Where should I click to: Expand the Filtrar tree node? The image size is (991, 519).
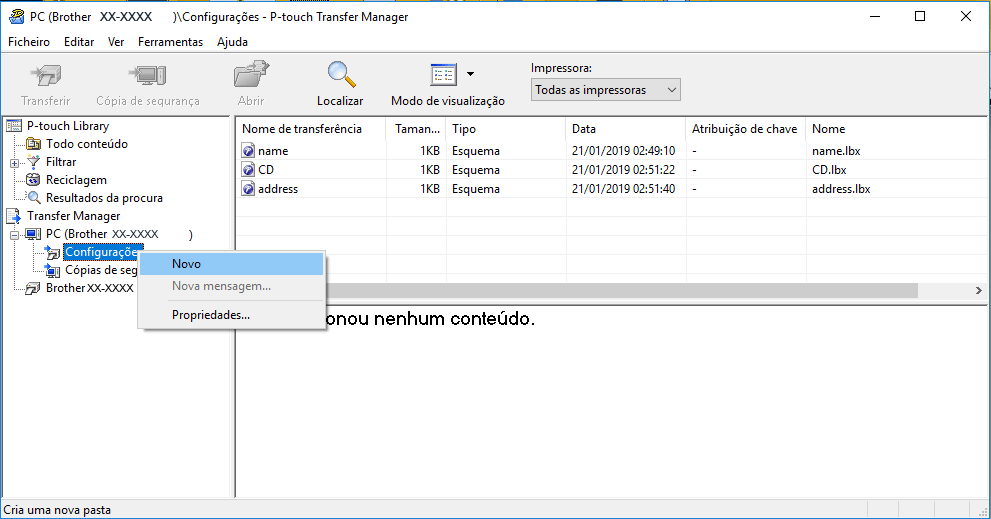point(15,163)
